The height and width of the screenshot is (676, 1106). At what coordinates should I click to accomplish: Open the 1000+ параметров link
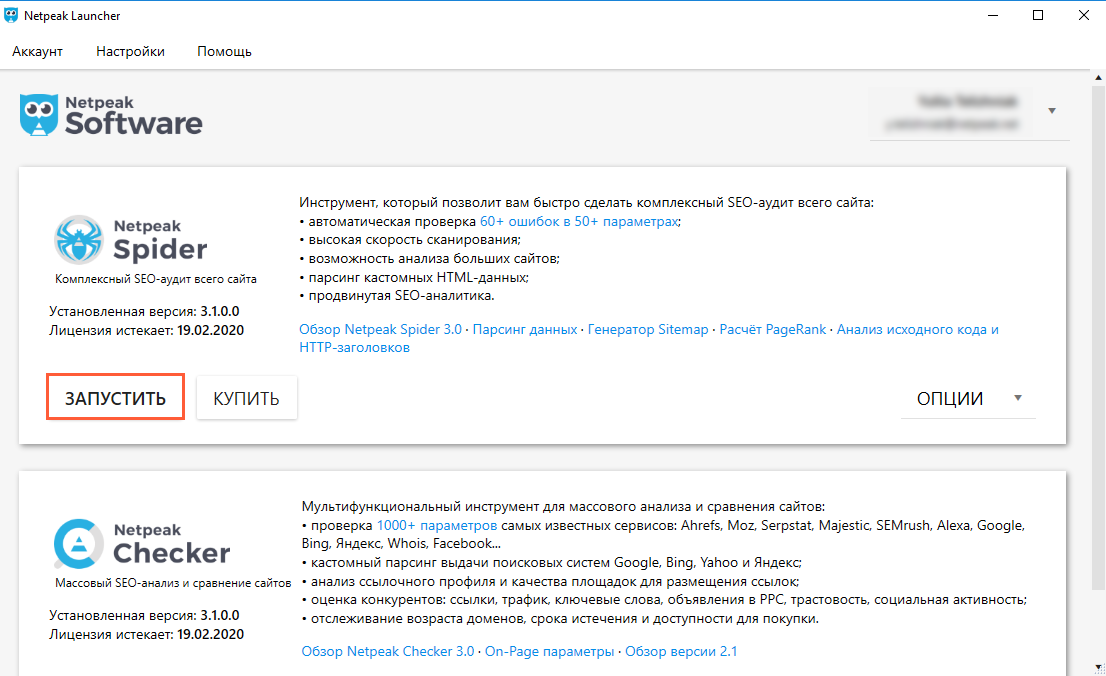point(437,526)
